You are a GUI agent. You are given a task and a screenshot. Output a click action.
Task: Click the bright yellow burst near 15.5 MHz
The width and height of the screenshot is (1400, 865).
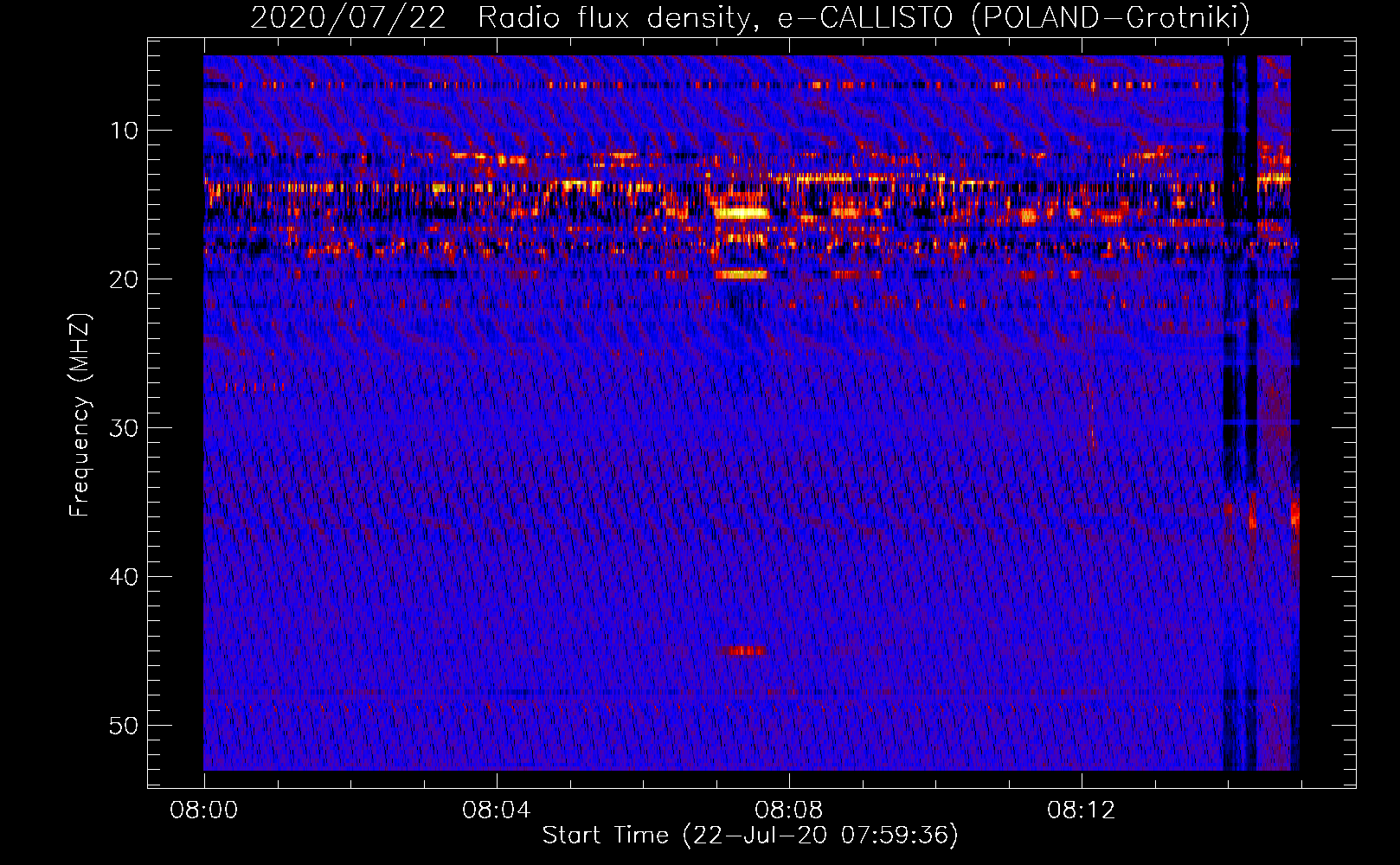(x=741, y=213)
